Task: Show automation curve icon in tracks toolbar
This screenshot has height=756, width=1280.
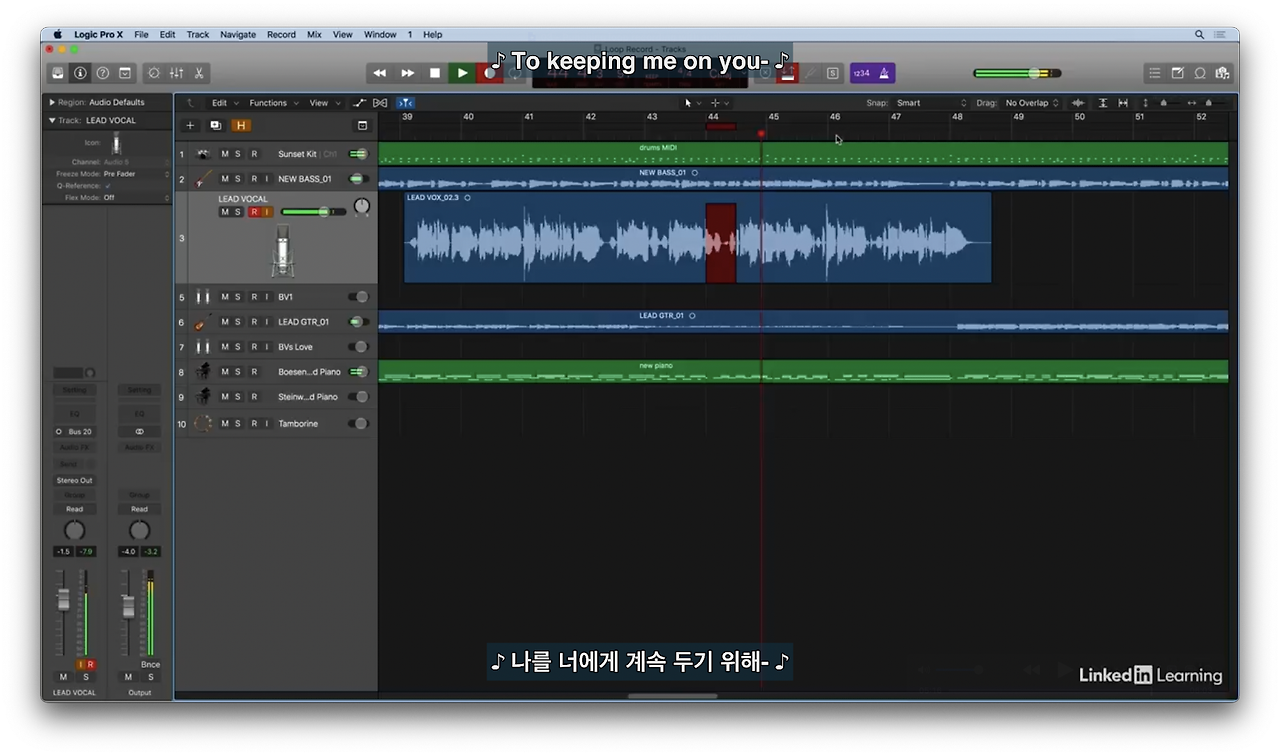Action: [x=359, y=103]
